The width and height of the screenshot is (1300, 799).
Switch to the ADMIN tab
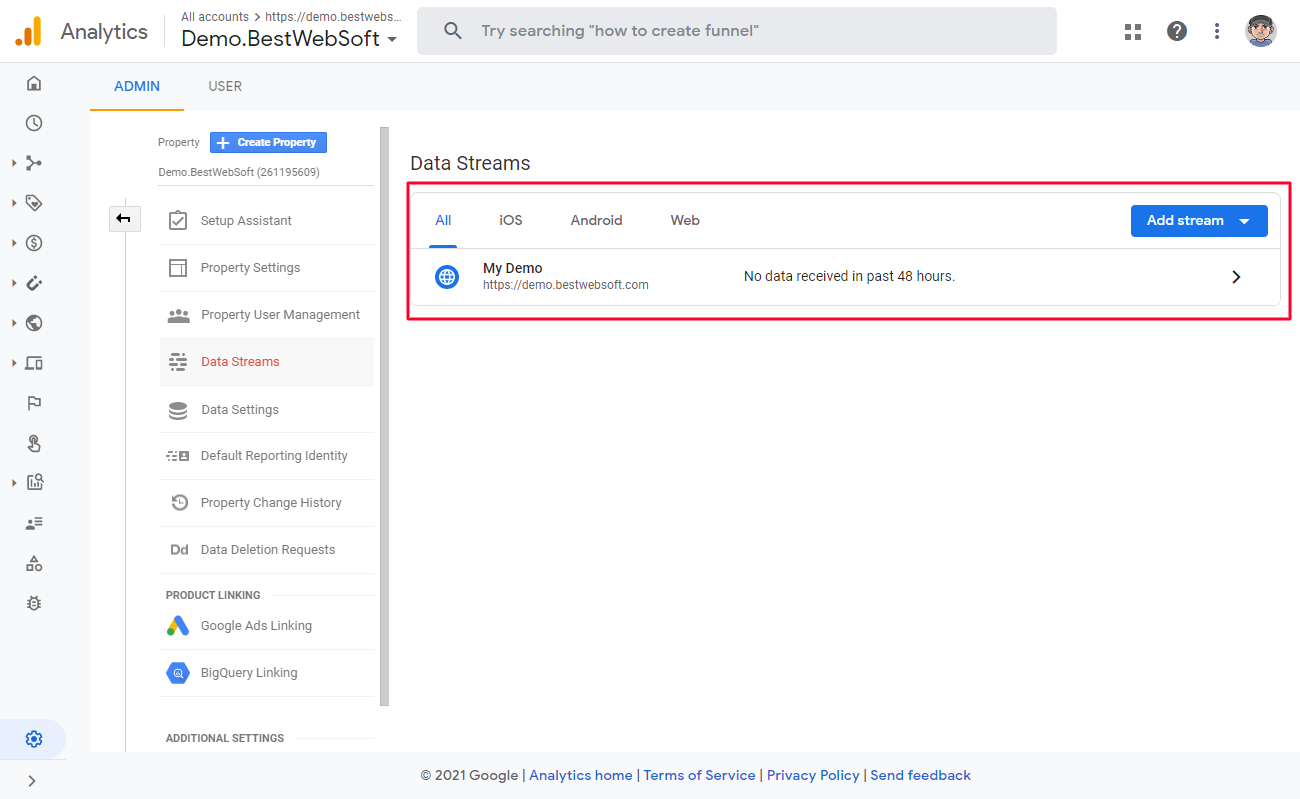coord(137,86)
